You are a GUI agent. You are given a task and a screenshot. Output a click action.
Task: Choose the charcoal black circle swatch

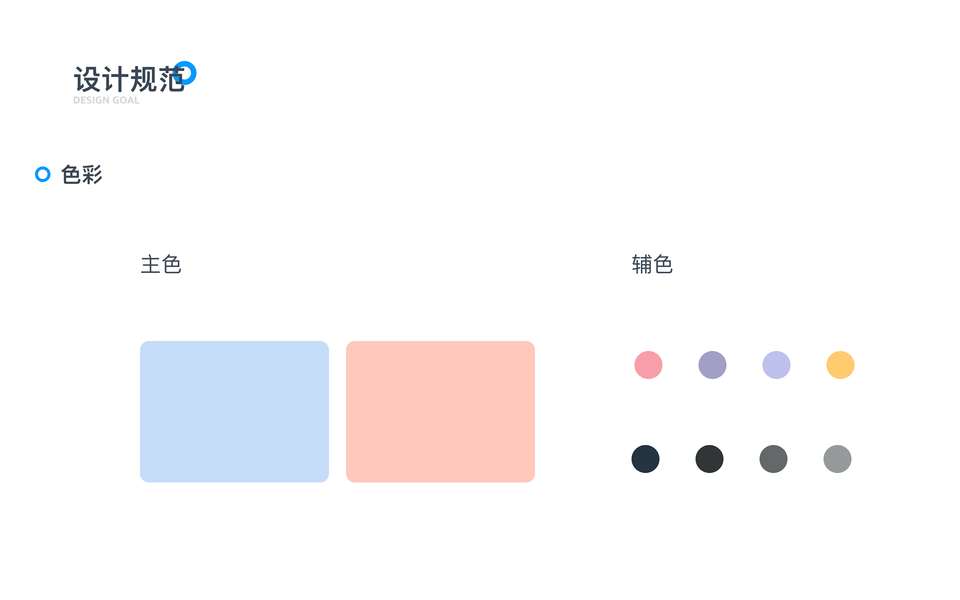coord(709,459)
